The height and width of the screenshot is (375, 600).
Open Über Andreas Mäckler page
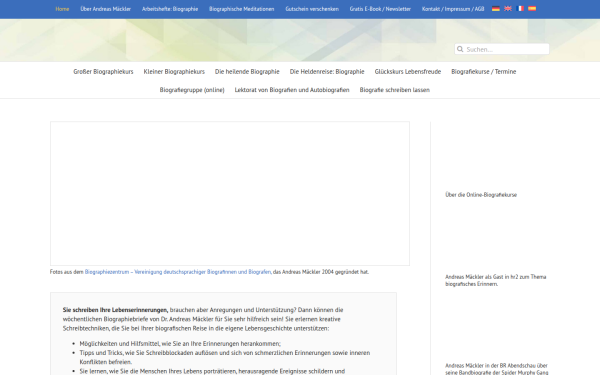(x=106, y=9)
